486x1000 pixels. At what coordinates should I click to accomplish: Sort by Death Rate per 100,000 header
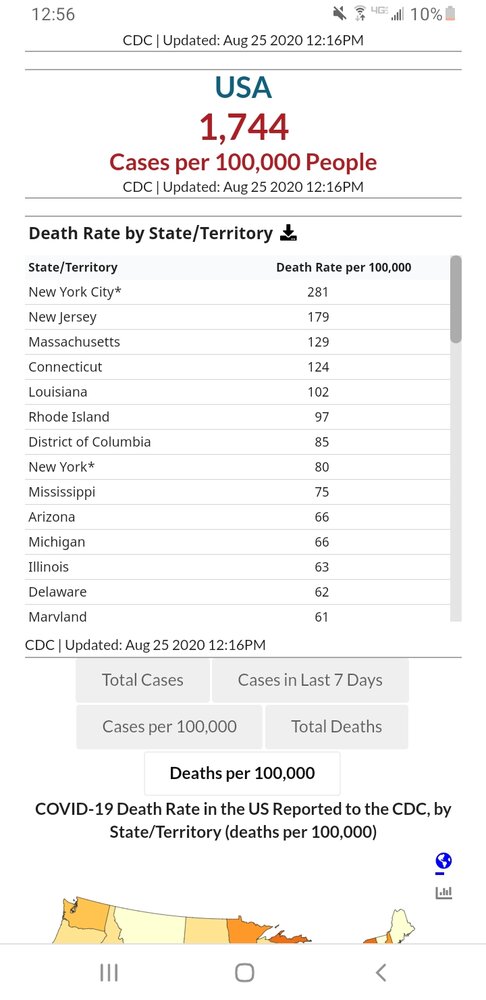coord(344,267)
